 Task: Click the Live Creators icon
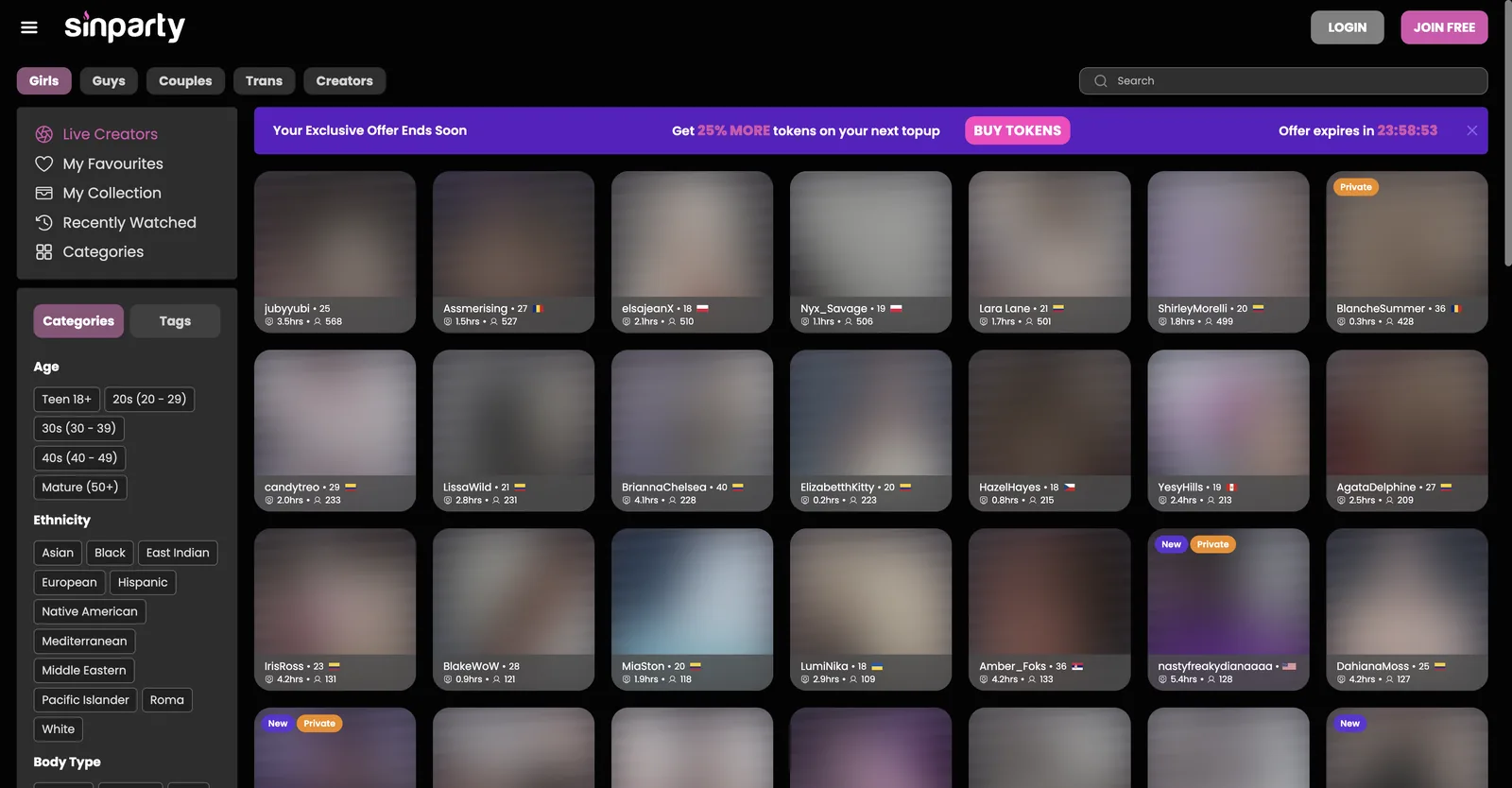(43, 134)
